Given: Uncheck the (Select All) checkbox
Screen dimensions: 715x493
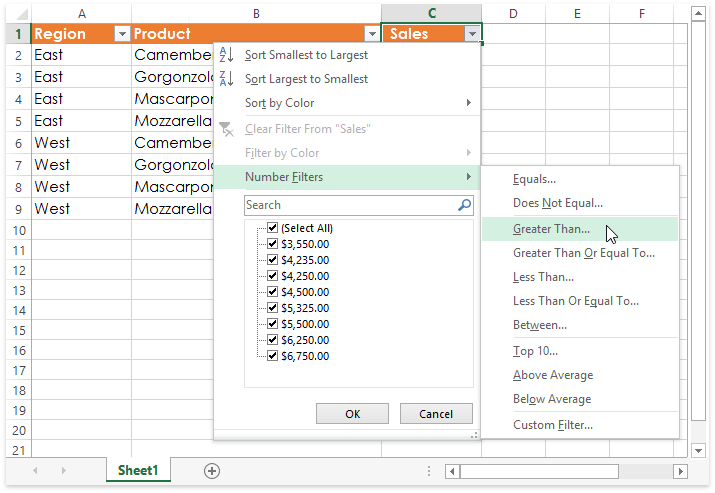Looking at the screenshot, I should pyautogui.click(x=272, y=228).
